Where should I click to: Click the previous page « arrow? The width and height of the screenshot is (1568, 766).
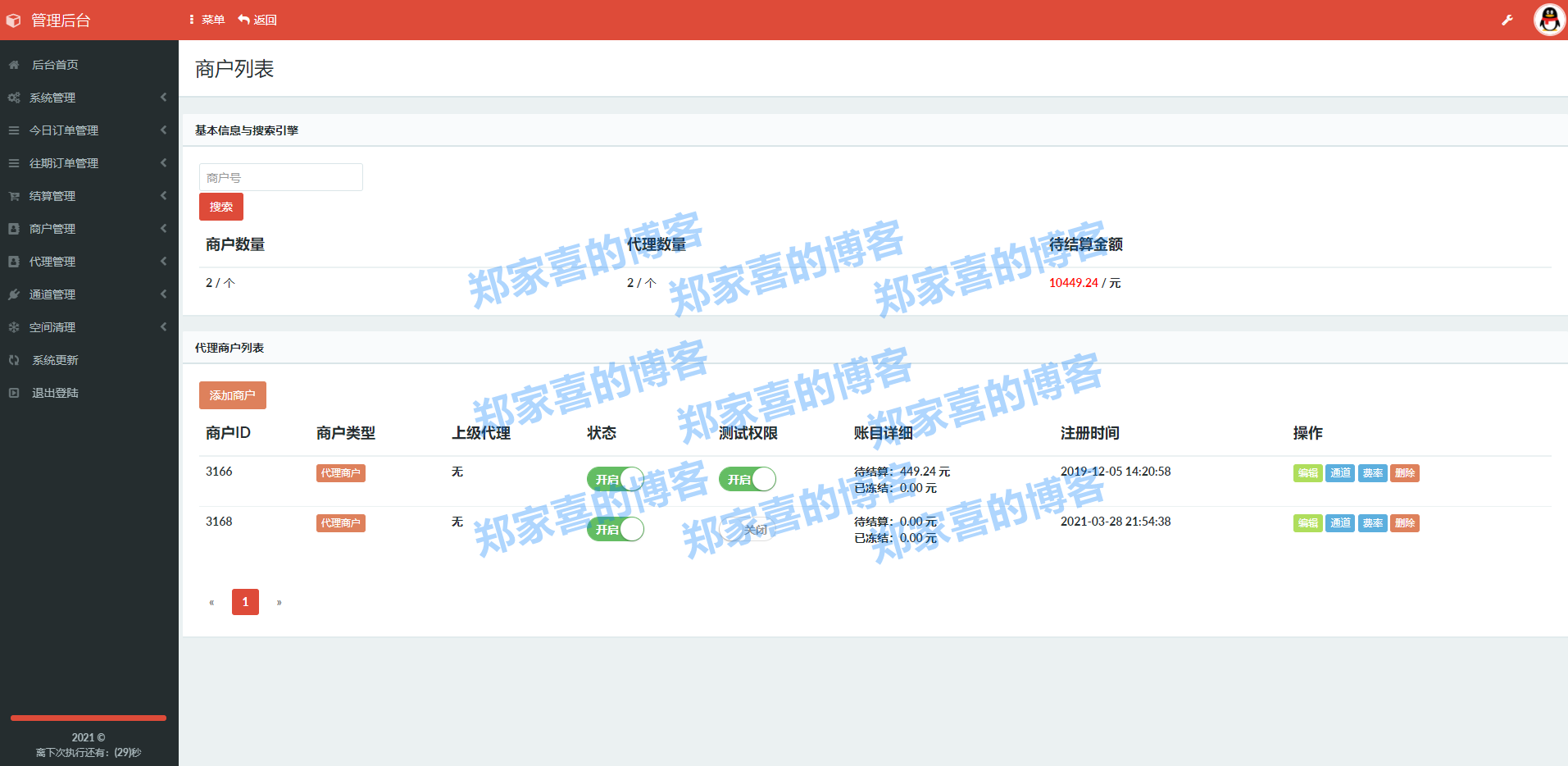point(211,602)
